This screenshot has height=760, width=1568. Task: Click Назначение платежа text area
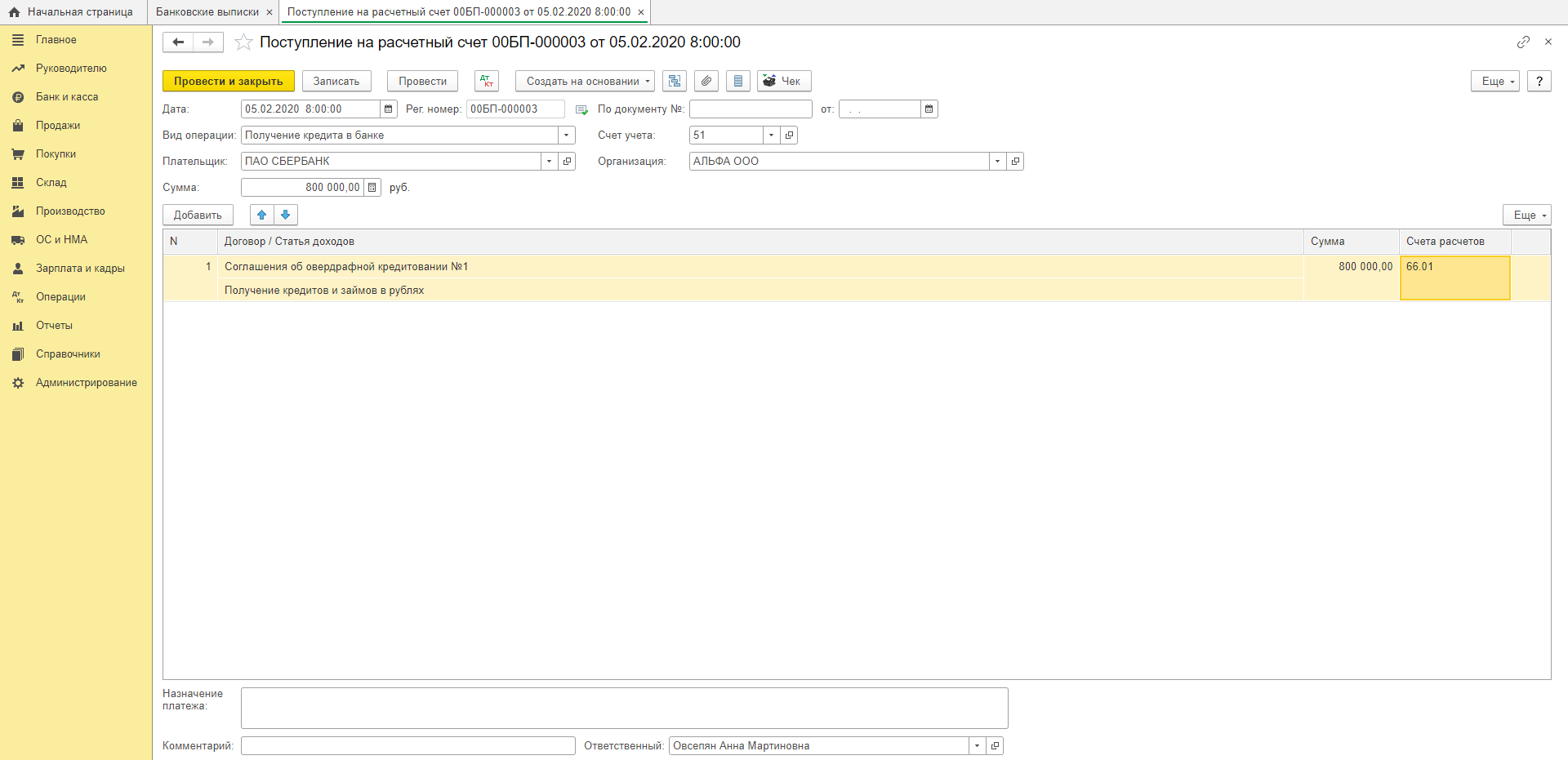(625, 708)
